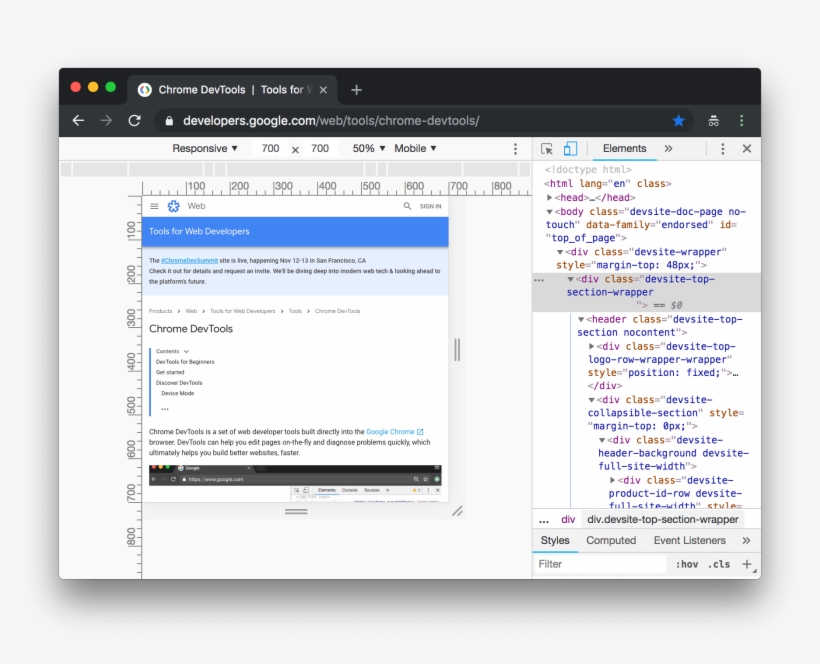
Task: Grab the viewport corner resize handle
Action: [457, 511]
